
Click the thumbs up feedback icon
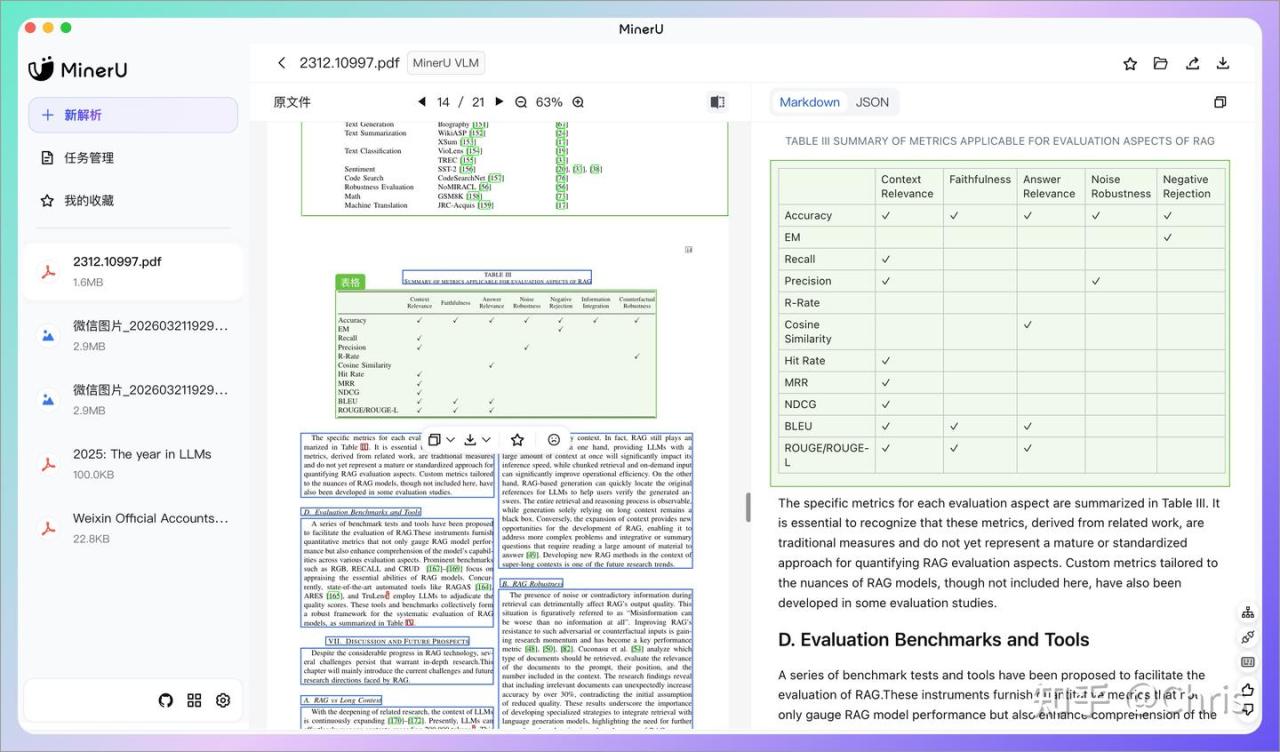click(x=1247, y=688)
